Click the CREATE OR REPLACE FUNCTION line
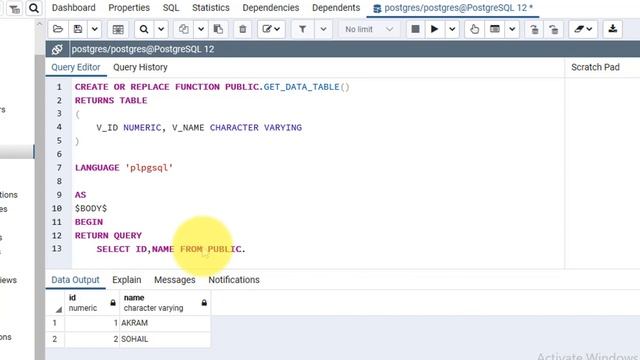The image size is (640, 360). click(212, 87)
